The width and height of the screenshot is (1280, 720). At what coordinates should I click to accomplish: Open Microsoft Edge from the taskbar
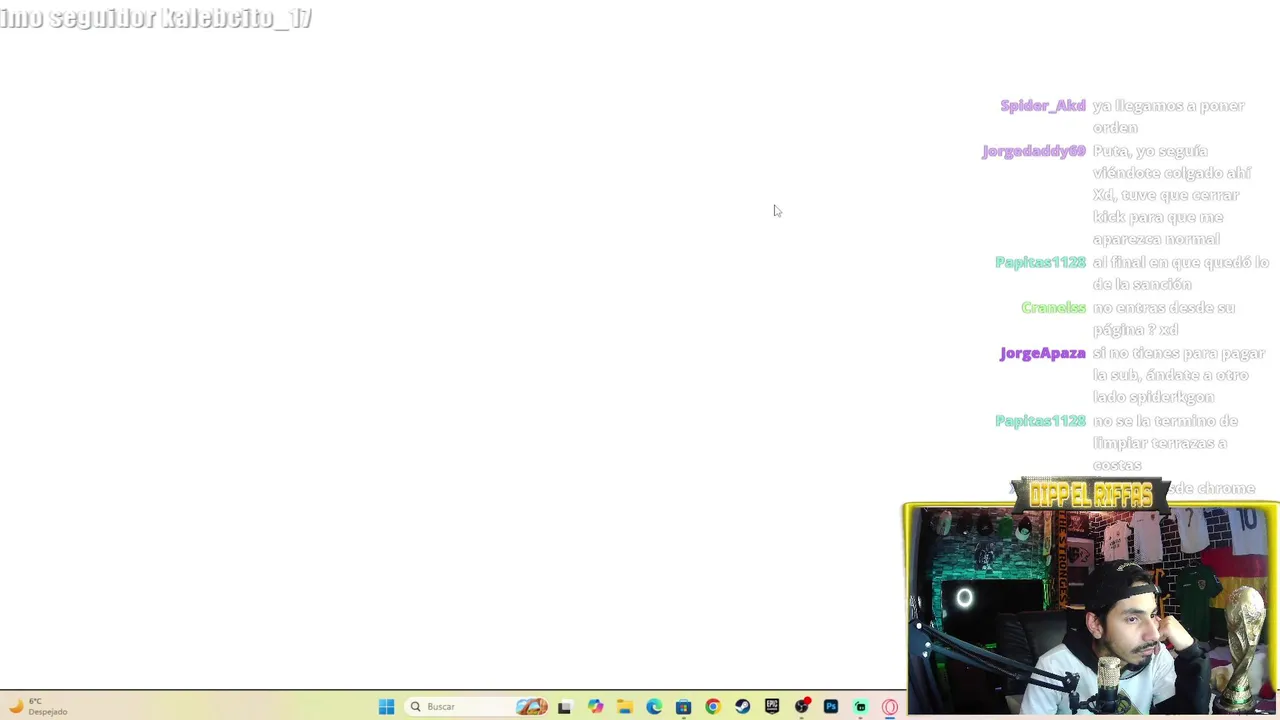click(x=654, y=707)
